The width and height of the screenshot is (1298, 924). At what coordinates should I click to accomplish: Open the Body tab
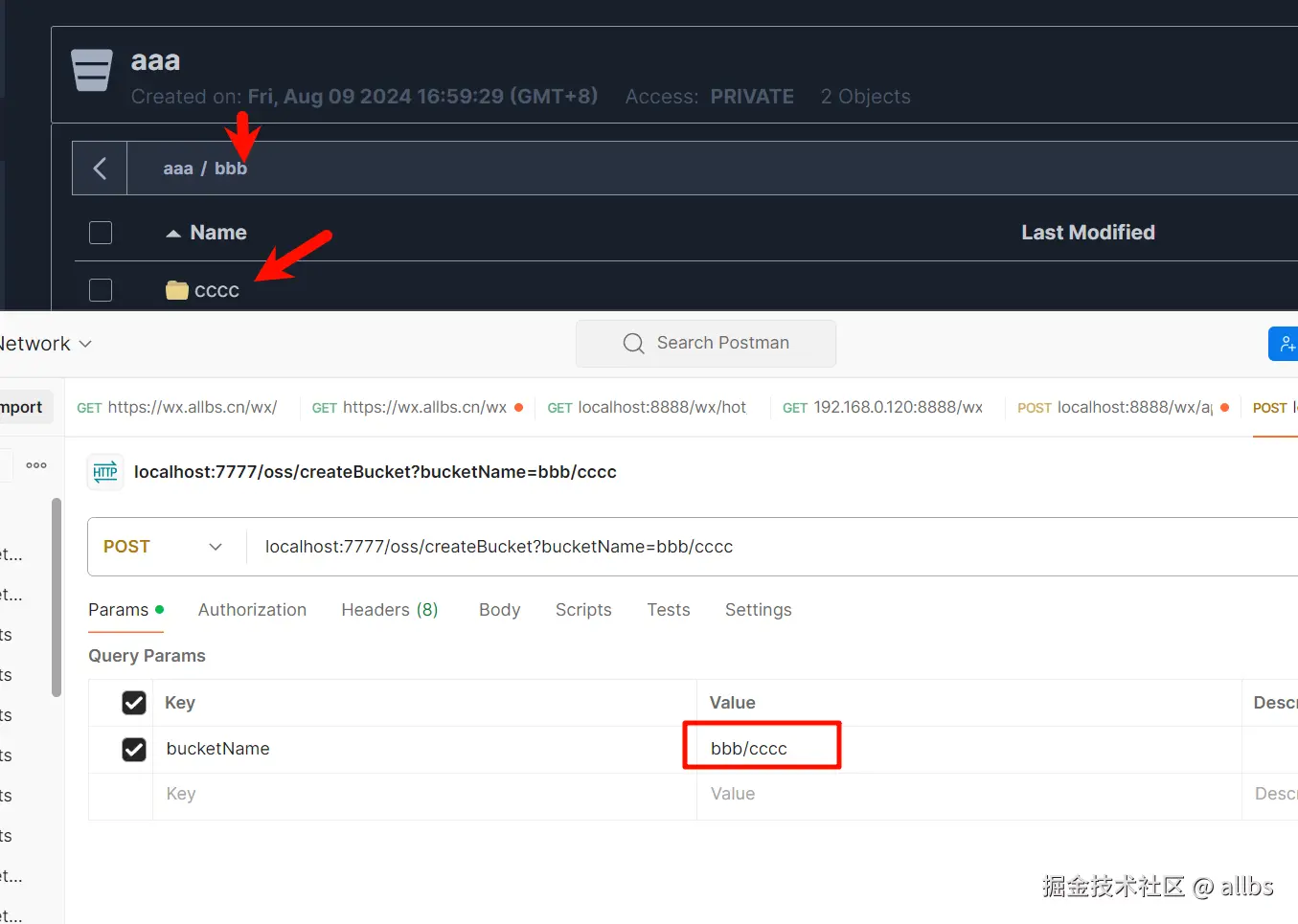coord(499,610)
